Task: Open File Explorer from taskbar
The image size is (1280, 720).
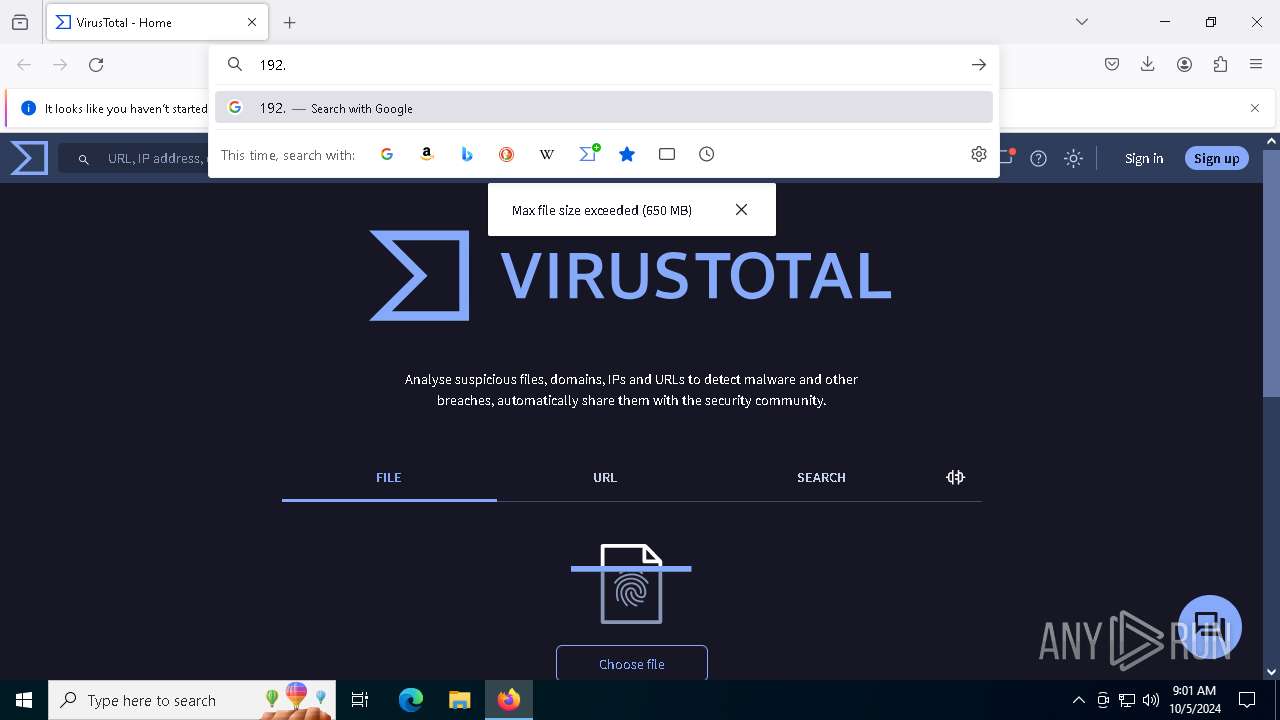Action: (459, 700)
